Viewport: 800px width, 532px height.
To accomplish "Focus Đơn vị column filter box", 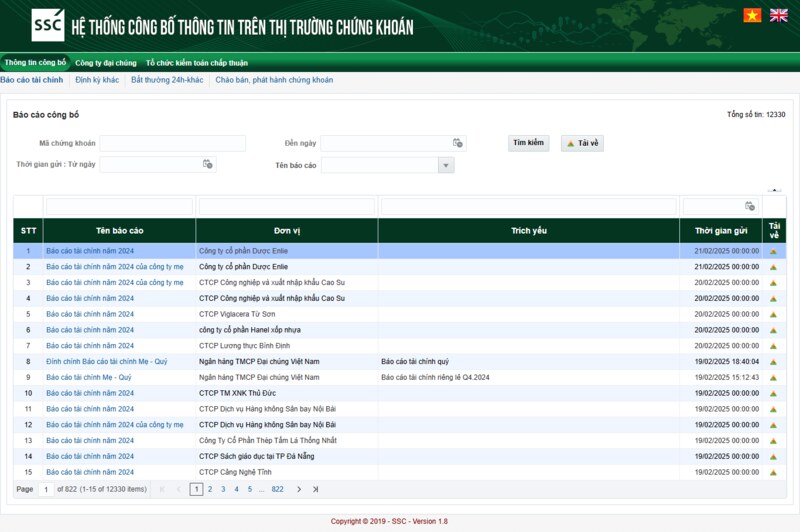I will pyautogui.click(x=287, y=207).
